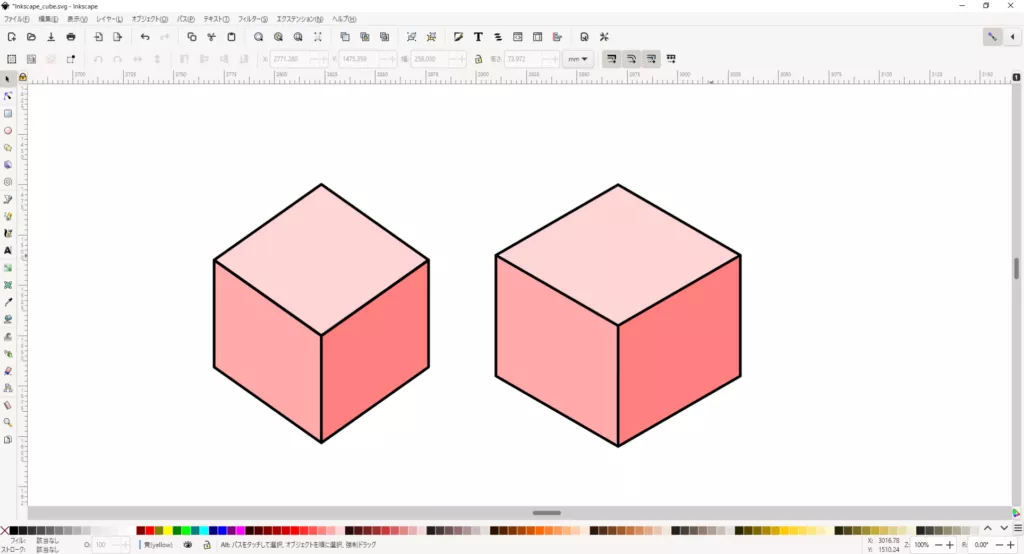Click the rotation plus button

[x=1010, y=545]
